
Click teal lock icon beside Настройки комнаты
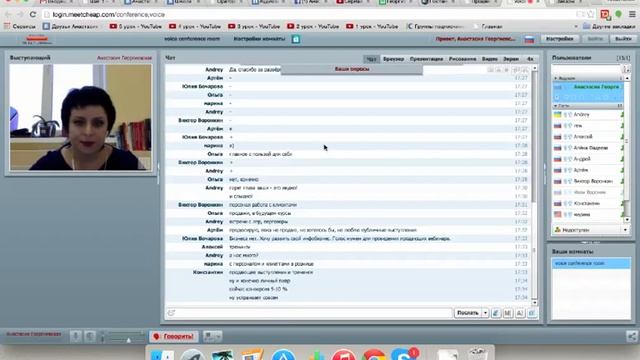click(296, 39)
